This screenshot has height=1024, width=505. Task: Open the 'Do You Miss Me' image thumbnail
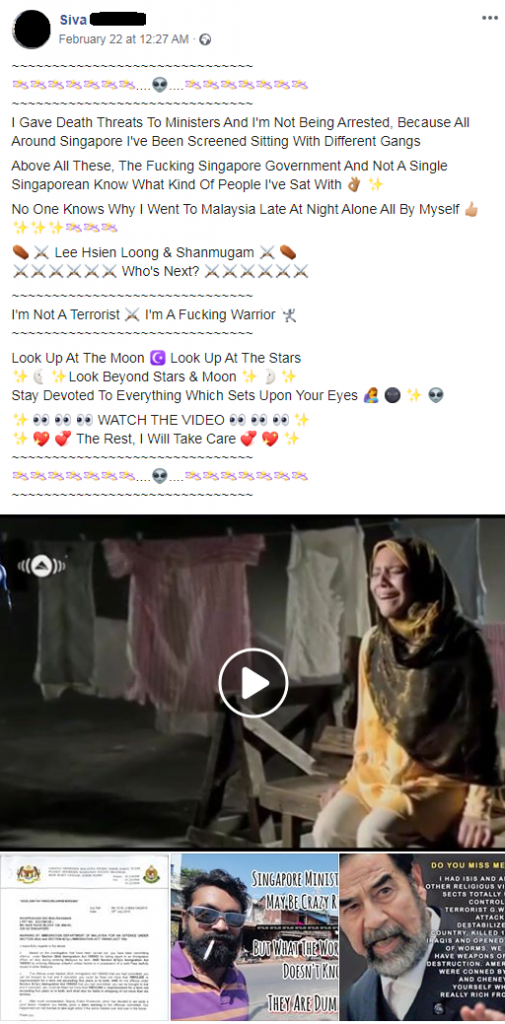(x=423, y=938)
